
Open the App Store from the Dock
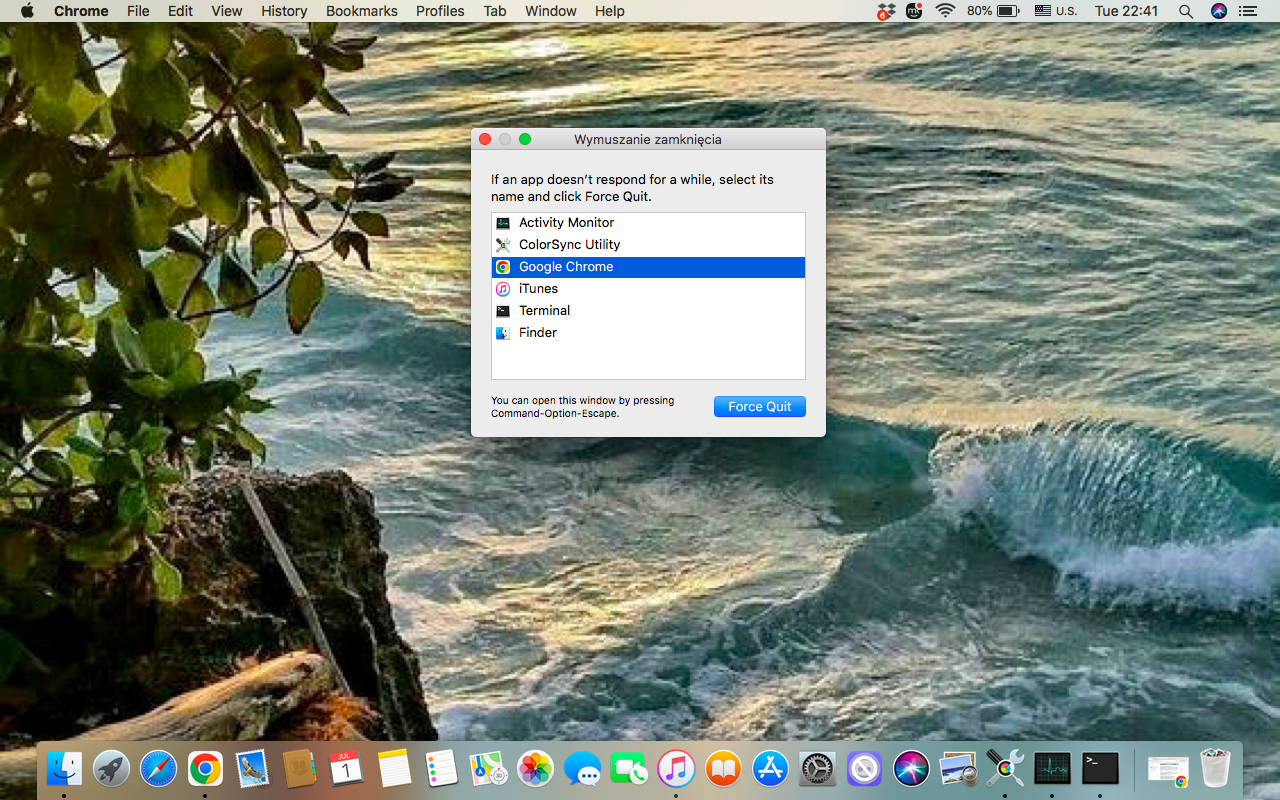769,769
